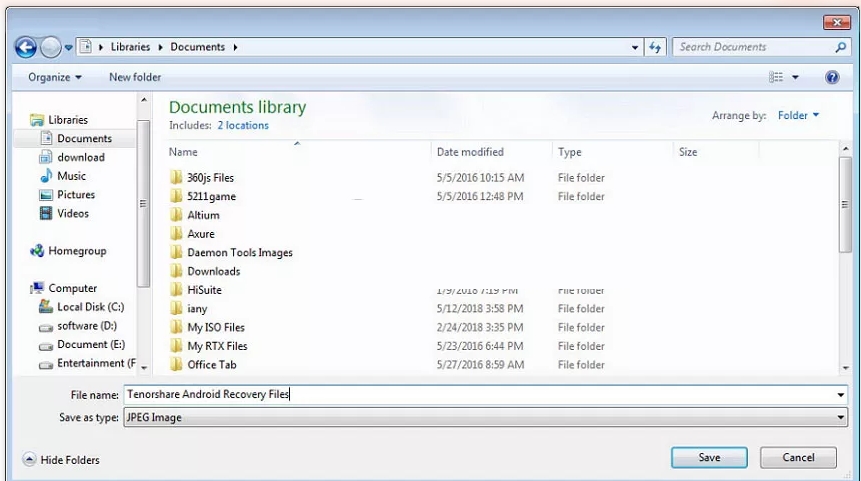Open Homegroup in navigation pane

click(77, 251)
